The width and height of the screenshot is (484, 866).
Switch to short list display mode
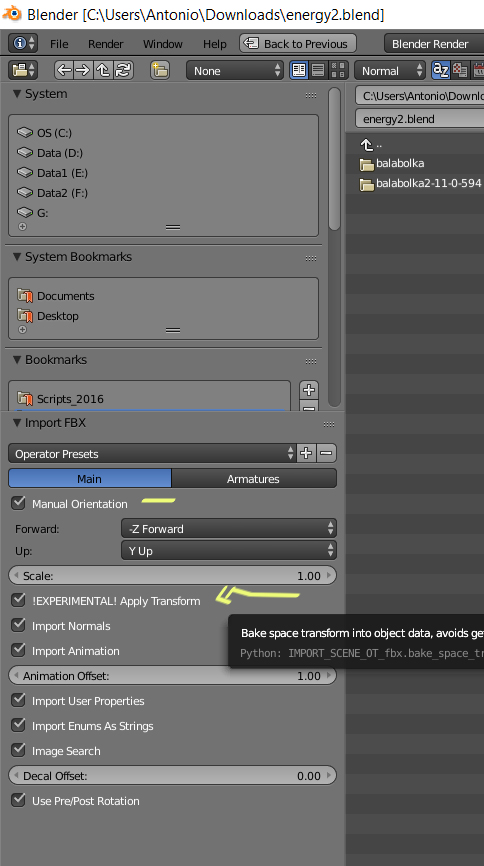click(299, 70)
